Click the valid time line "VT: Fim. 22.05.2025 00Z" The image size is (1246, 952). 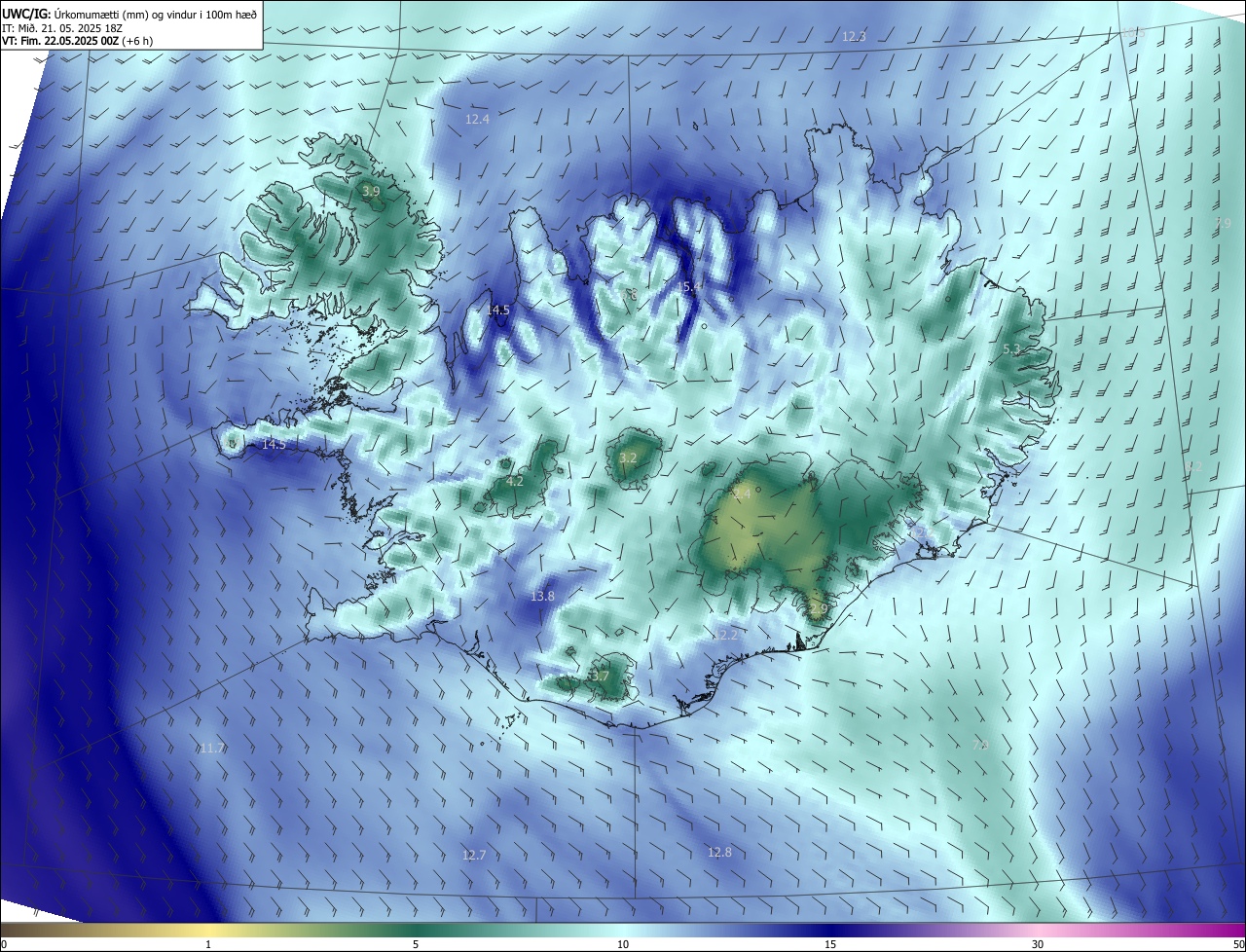(x=60, y=41)
